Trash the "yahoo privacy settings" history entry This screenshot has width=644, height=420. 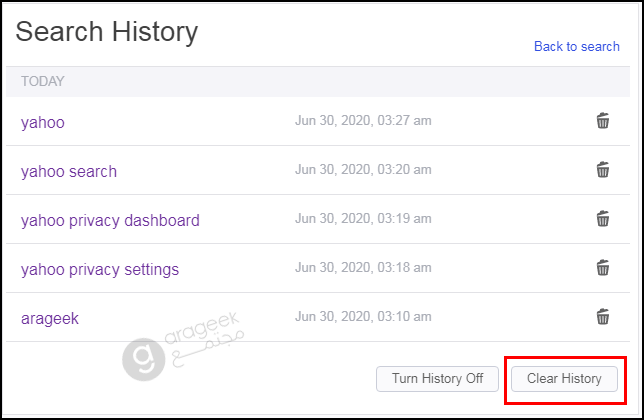(603, 267)
